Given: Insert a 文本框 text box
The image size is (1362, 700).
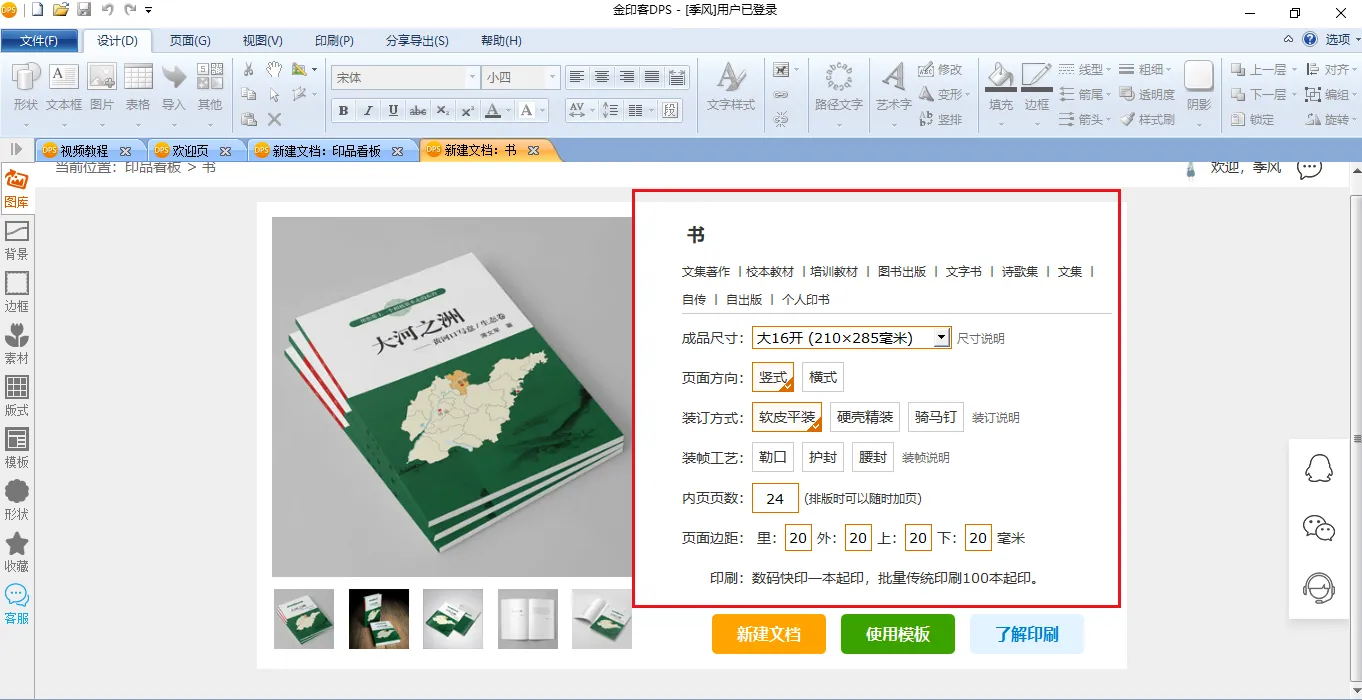Looking at the screenshot, I should tap(63, 87).
